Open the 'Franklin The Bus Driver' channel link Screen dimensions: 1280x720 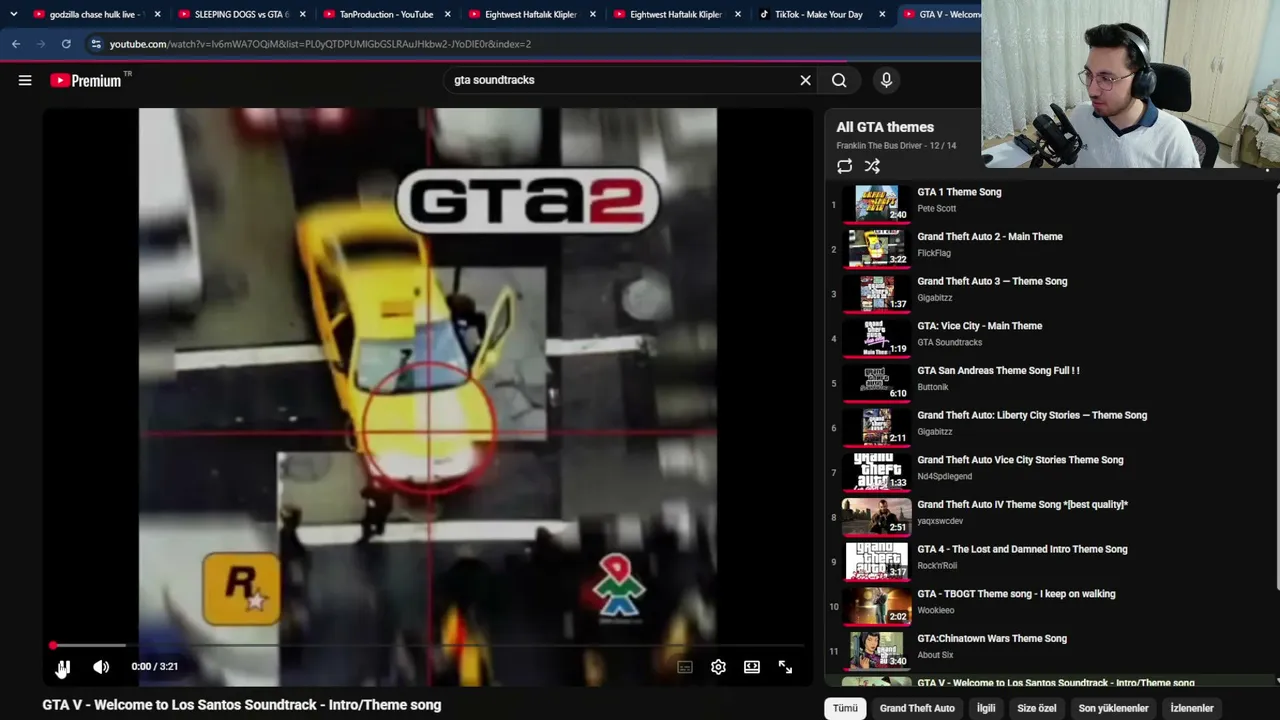pyautogui.click(x=879, y=146)
